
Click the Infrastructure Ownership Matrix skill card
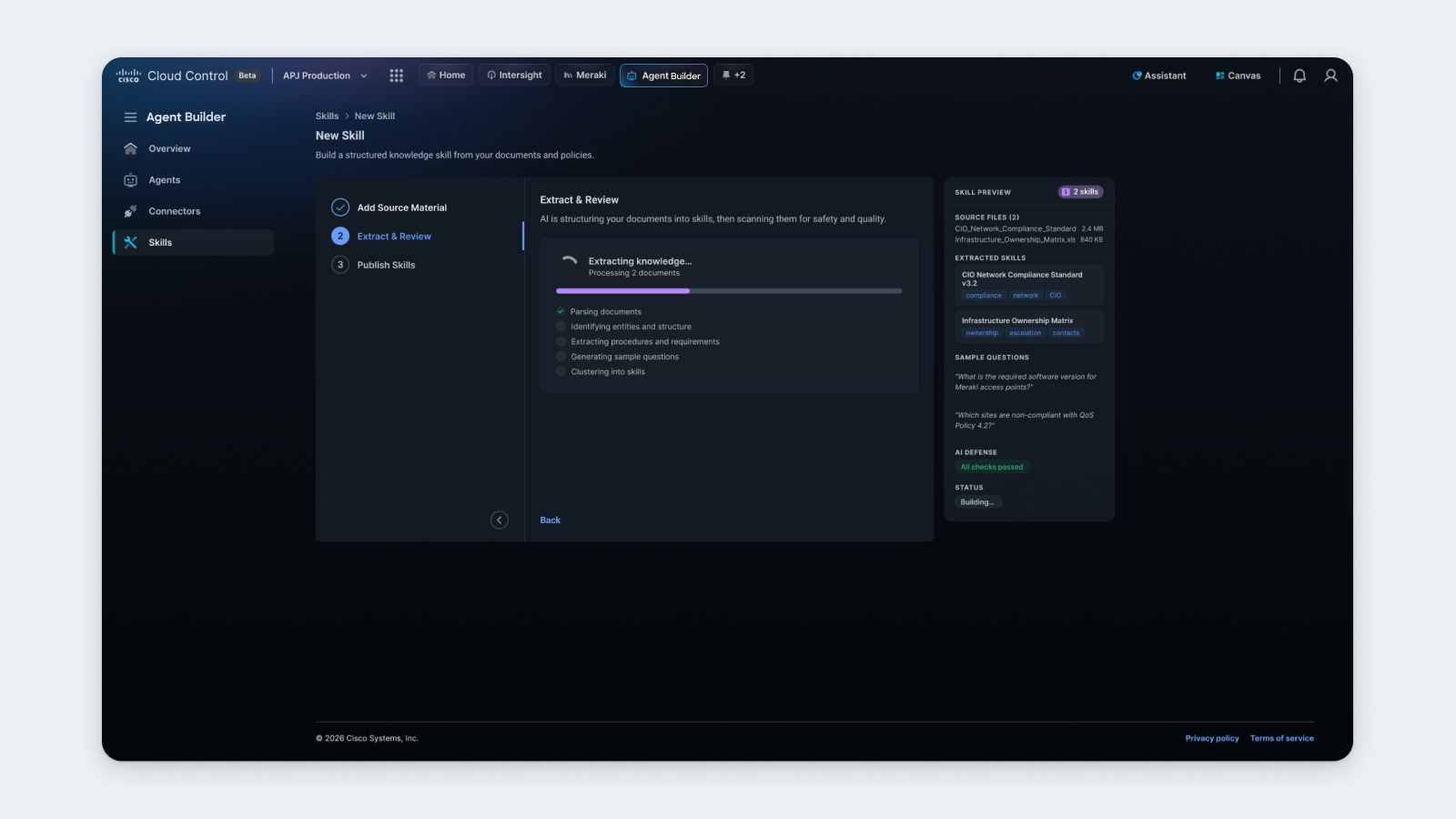point(1029,327)
